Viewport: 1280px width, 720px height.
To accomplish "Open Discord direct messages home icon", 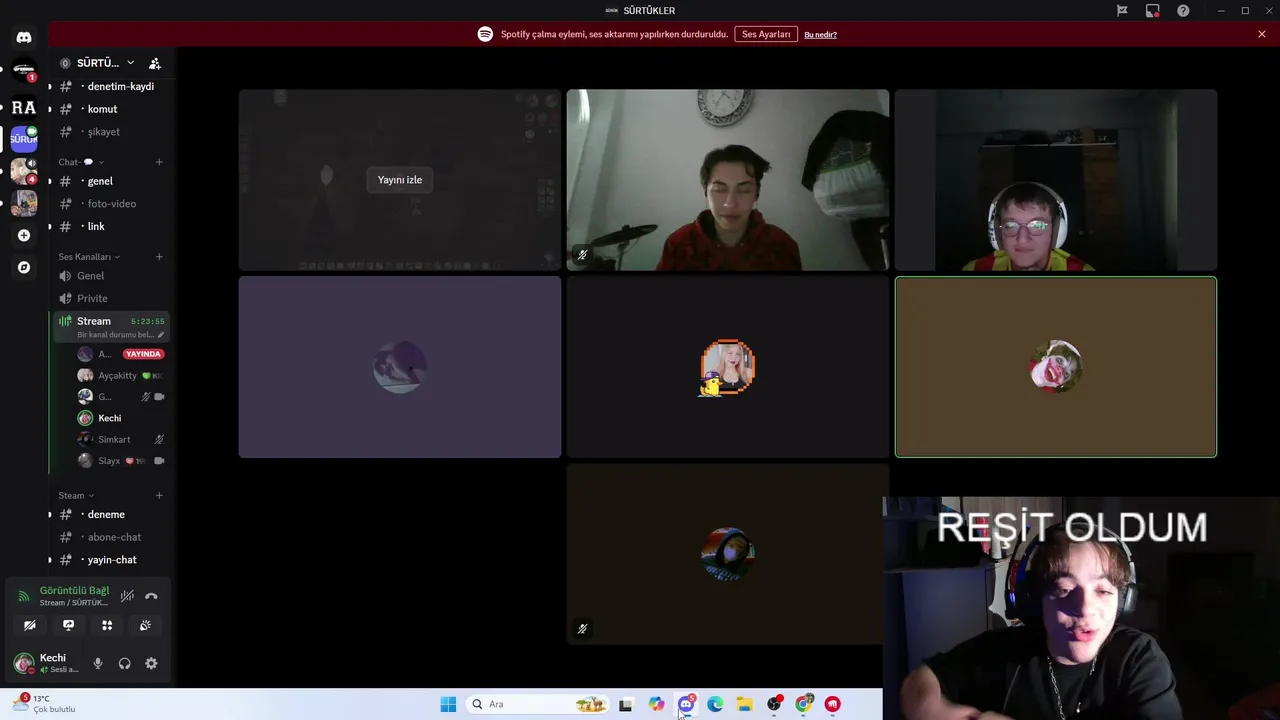I will click(24, 38).
